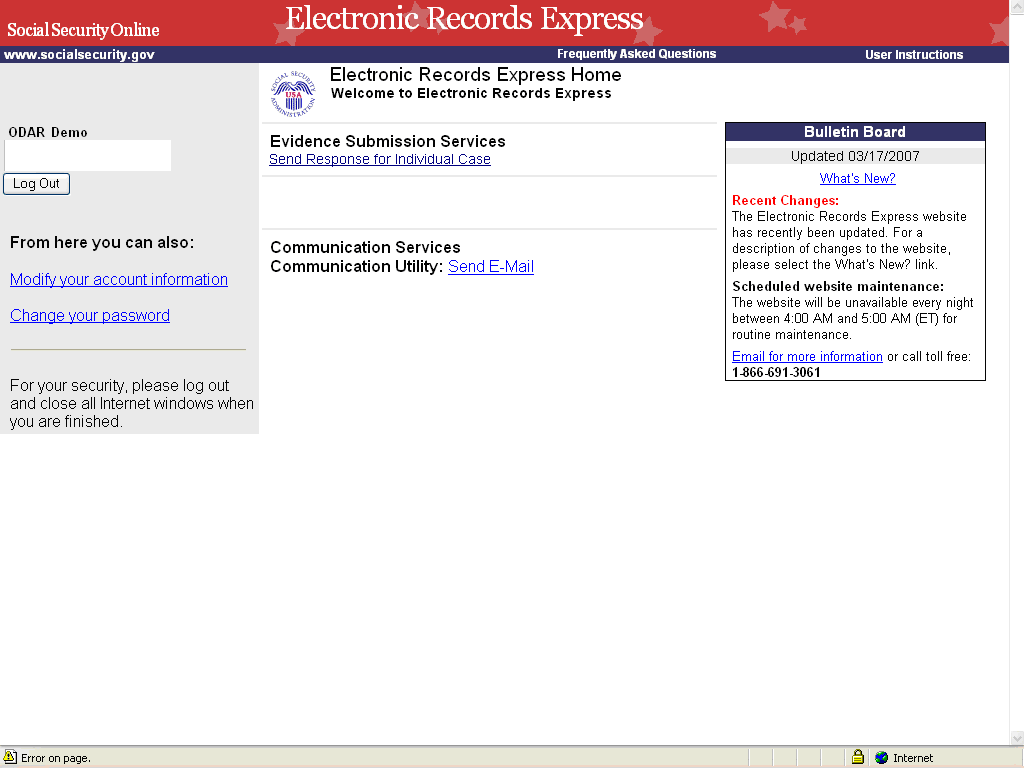Click the Scheduled website maintenance heading
Image resolution: width=1024 pixels, height=768 pixels.
point(838,287)
